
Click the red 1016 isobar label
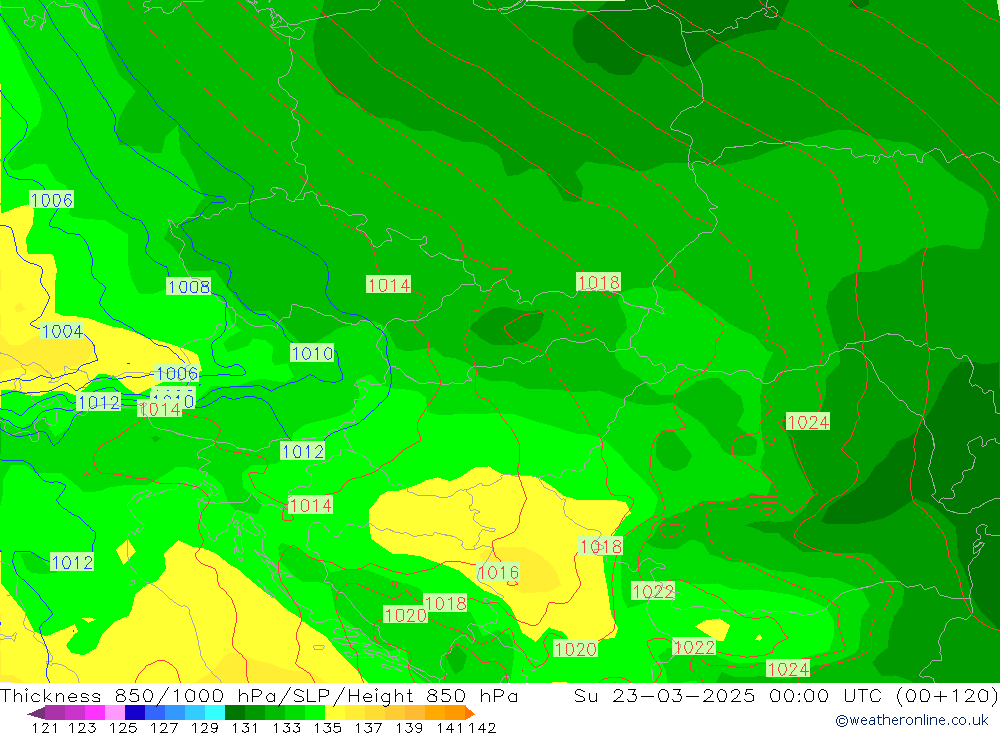tap(498, 572)
